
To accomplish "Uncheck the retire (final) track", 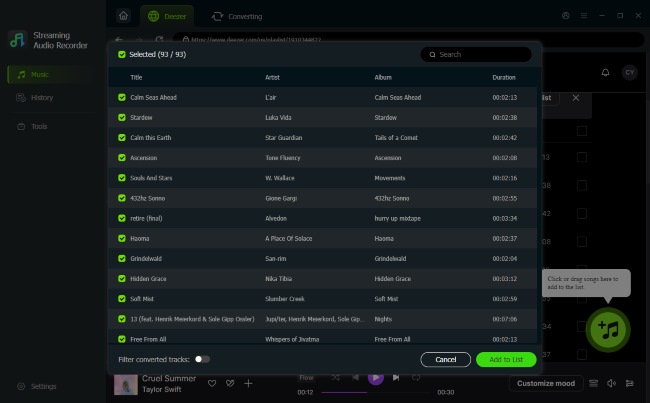I will (122, 218).
